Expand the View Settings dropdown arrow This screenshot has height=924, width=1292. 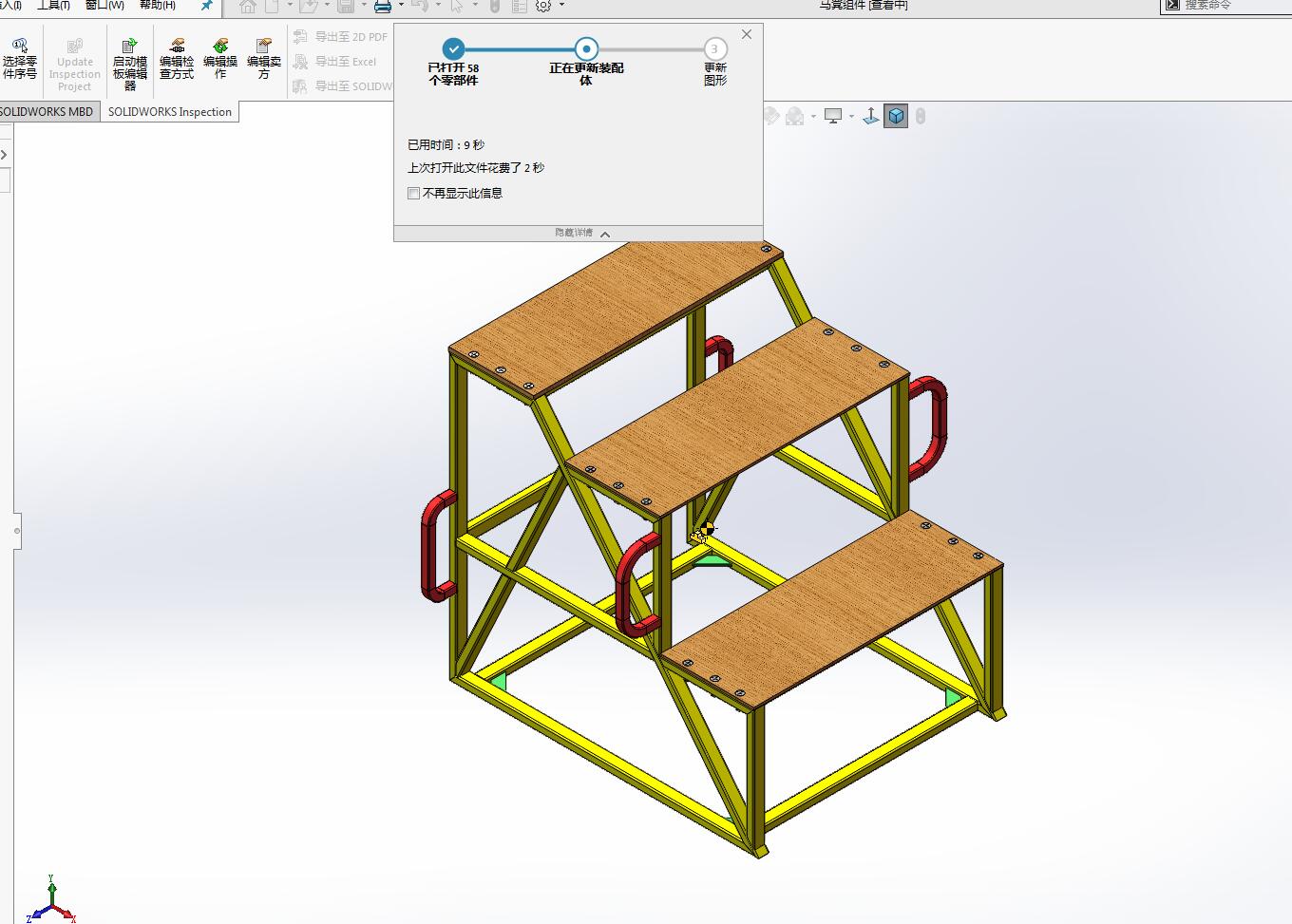click(851, 117)
